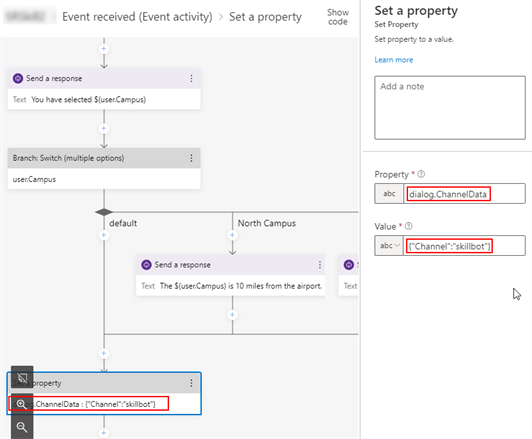Click the Send a response icon showing user.Campus selection
This screenshot has width=532, height=439.
coord(18,78)
